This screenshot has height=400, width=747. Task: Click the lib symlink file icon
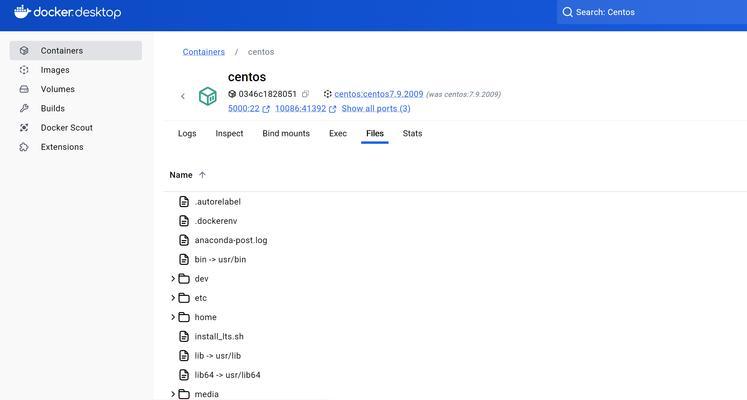pyautogui.click(x=184, y=356)
